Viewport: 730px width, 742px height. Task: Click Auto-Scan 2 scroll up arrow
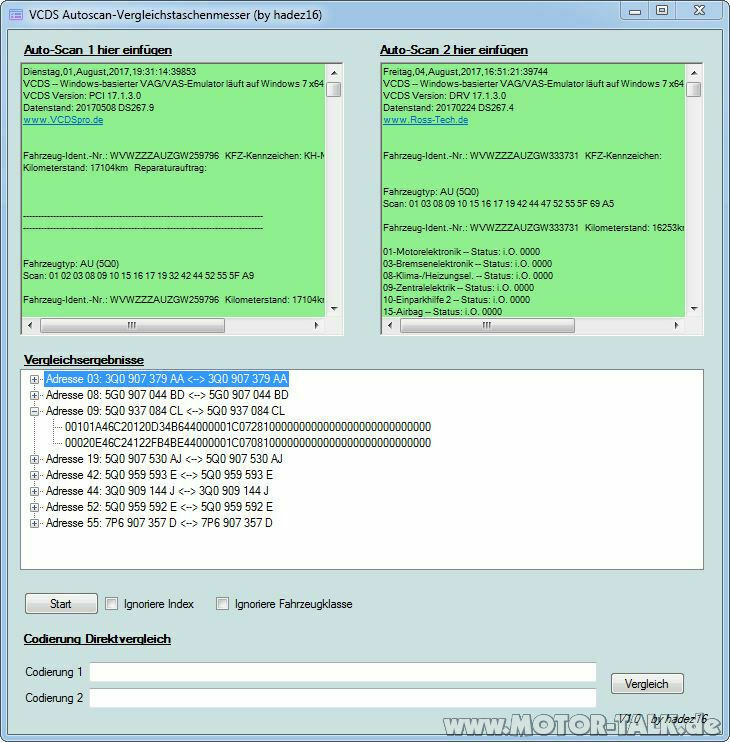(x=694, y=73)
